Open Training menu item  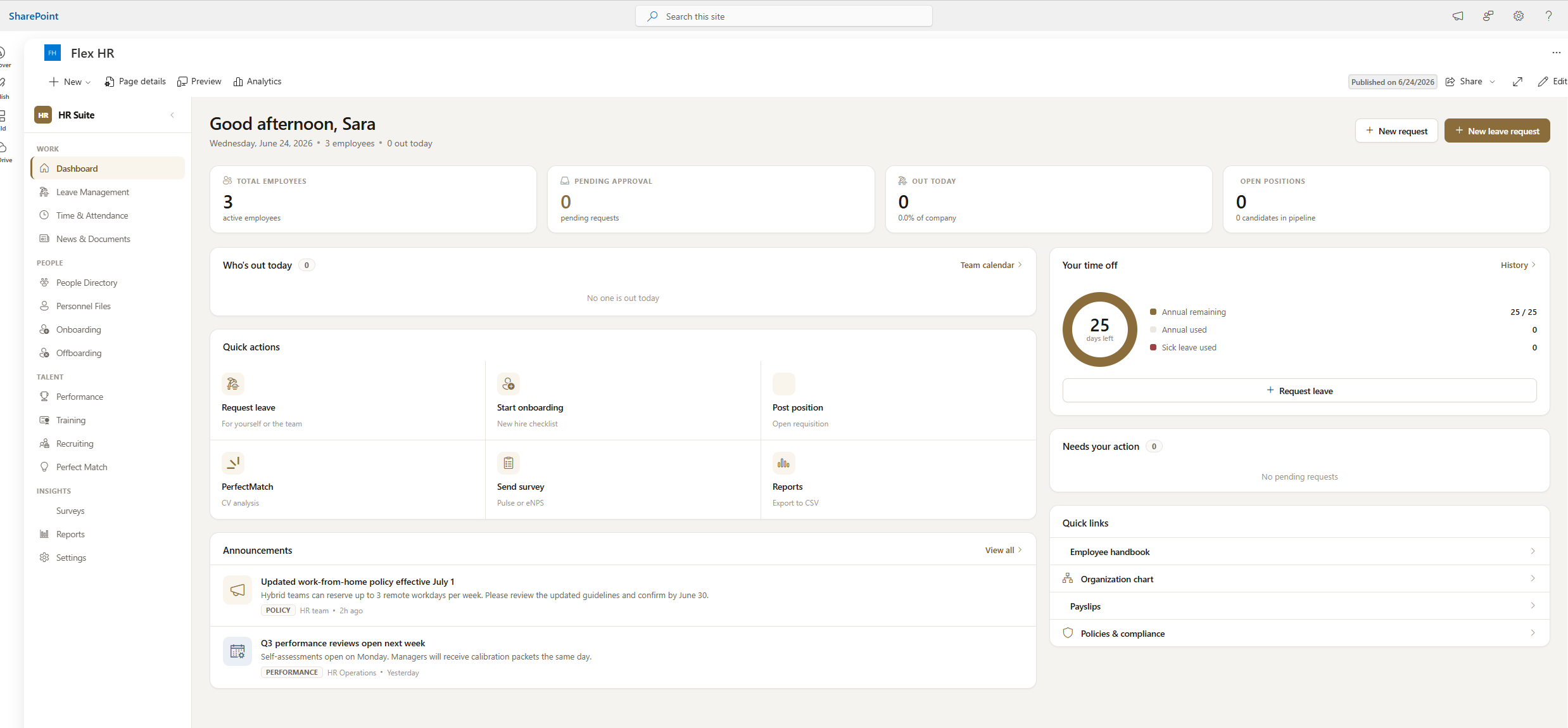click(108, 420)
